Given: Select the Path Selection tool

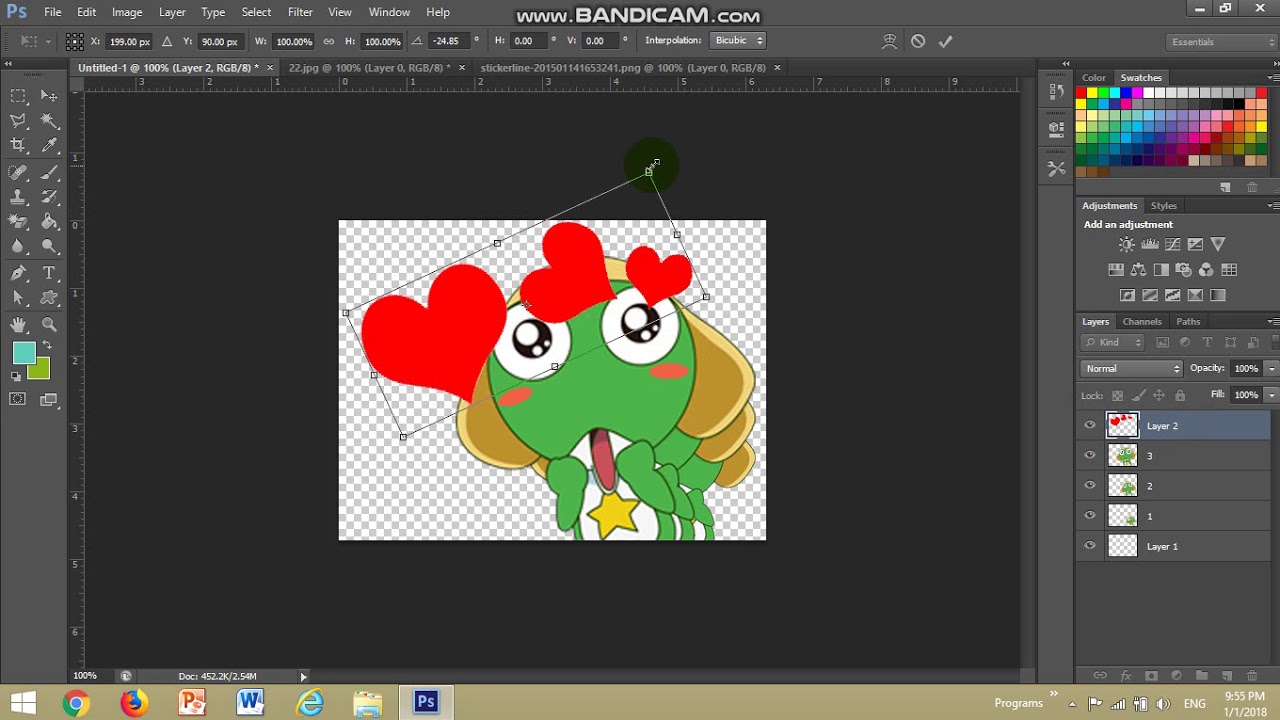Looking at the screenshot, I should point(18,298).
